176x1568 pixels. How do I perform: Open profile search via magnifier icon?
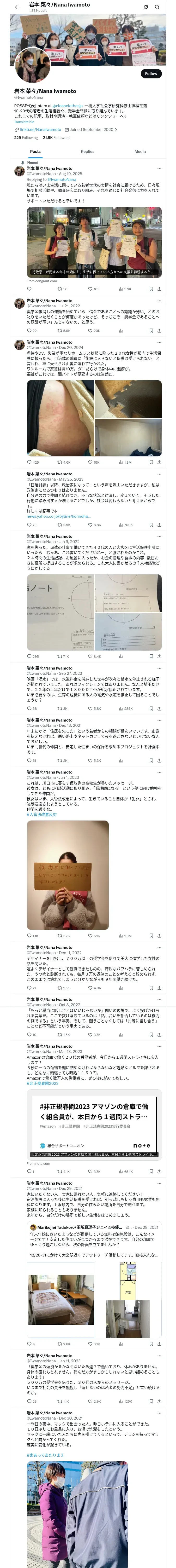click(x=157, y=7)
